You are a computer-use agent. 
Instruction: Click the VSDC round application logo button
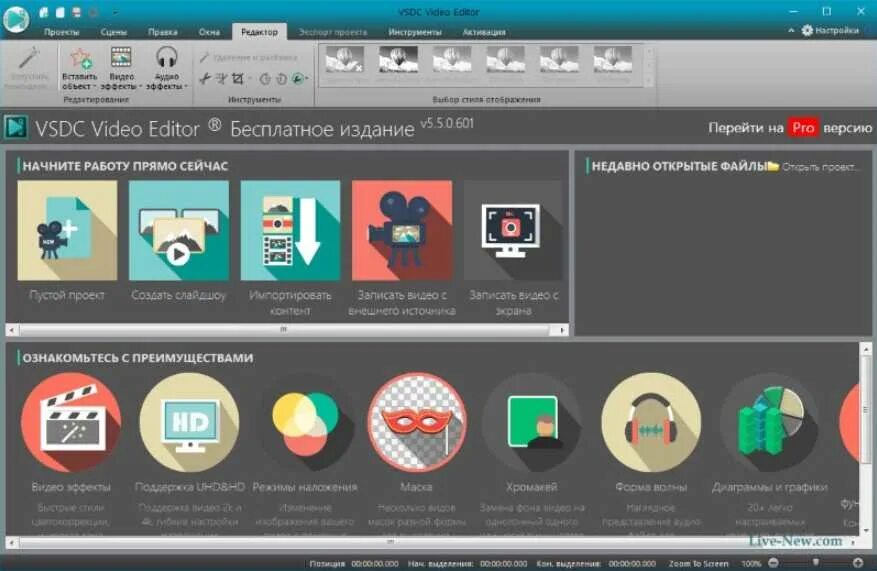tap(16, 19)
